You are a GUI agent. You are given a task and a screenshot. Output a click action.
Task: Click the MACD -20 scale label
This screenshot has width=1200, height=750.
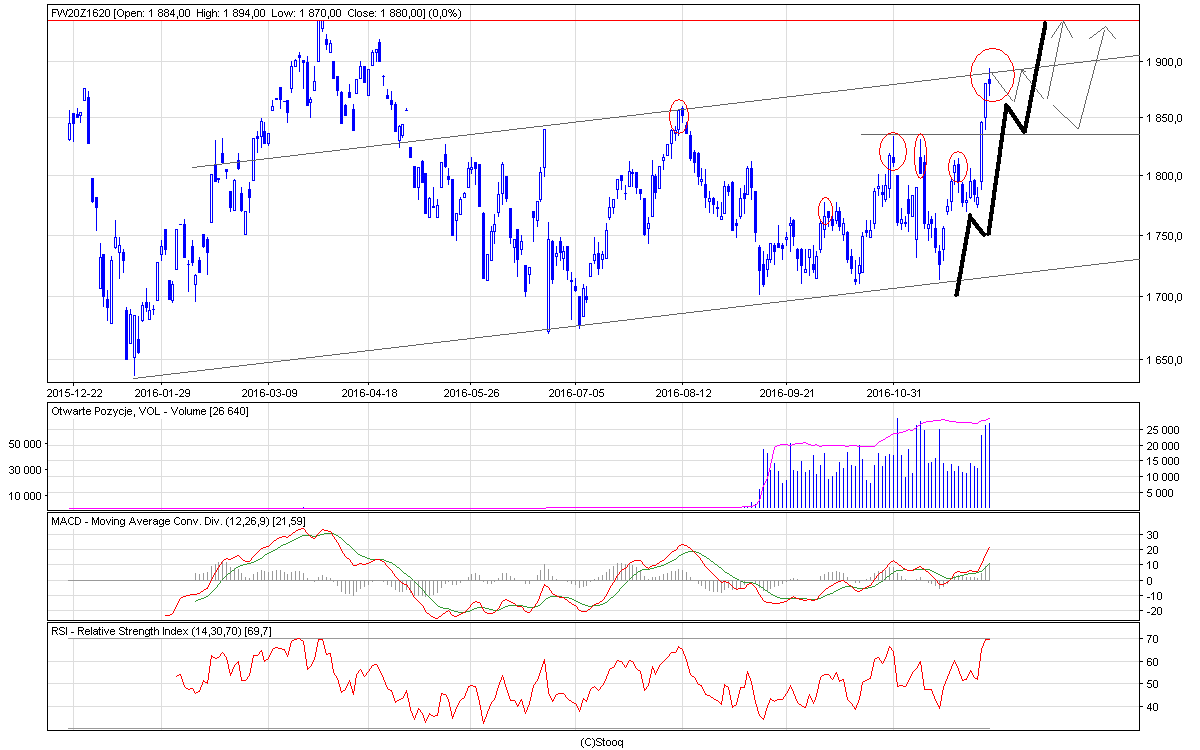pyautogui.click(x=1153, y=611)
